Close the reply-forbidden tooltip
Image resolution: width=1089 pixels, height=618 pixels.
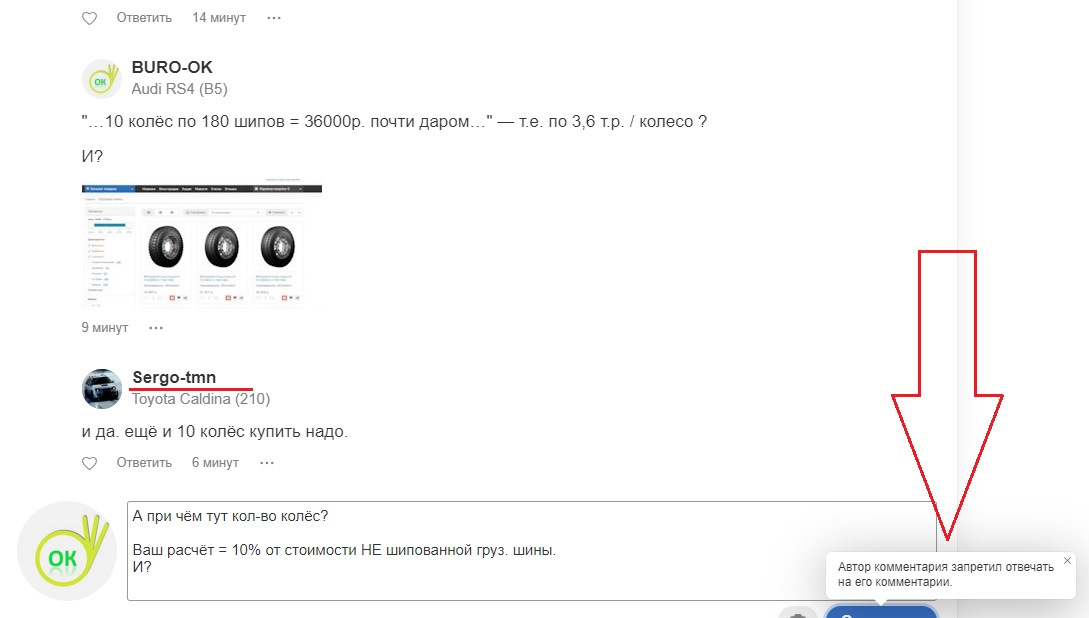pyautogui.click(x=1067, y=560)
